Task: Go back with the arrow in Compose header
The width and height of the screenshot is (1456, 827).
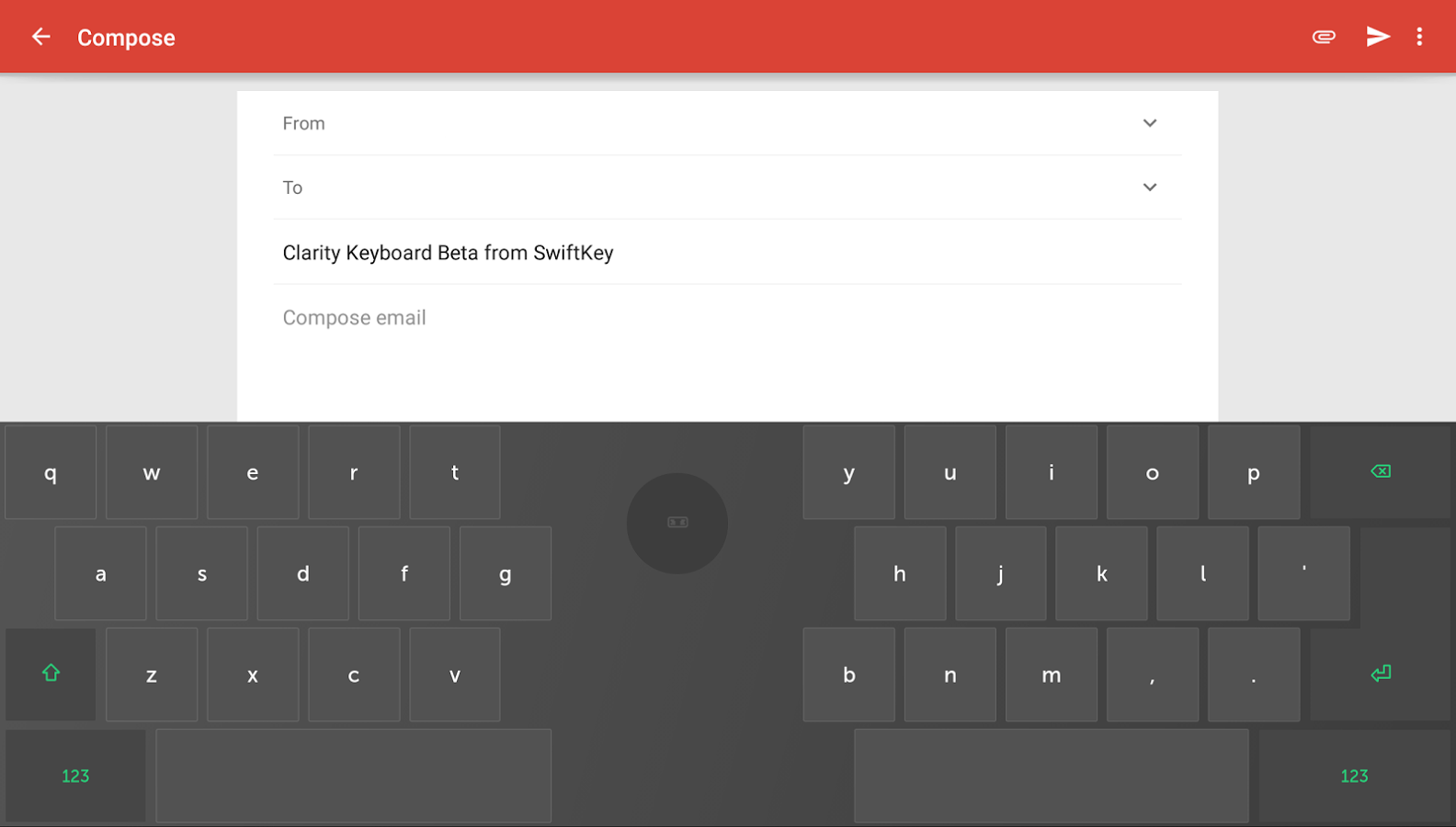Action: [x=40, y=37]
